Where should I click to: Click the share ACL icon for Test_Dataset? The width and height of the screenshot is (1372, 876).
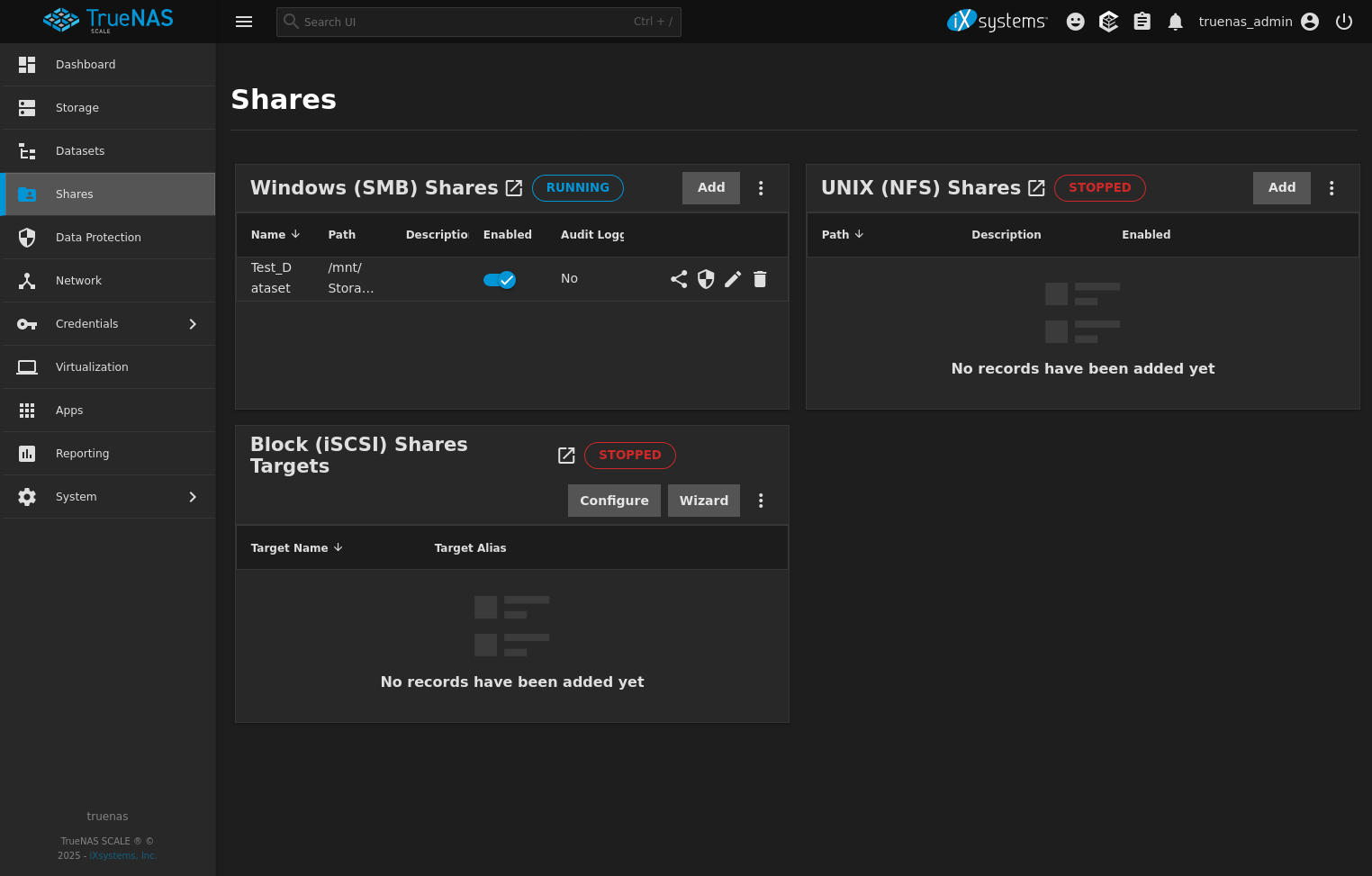tap(679, 279)
